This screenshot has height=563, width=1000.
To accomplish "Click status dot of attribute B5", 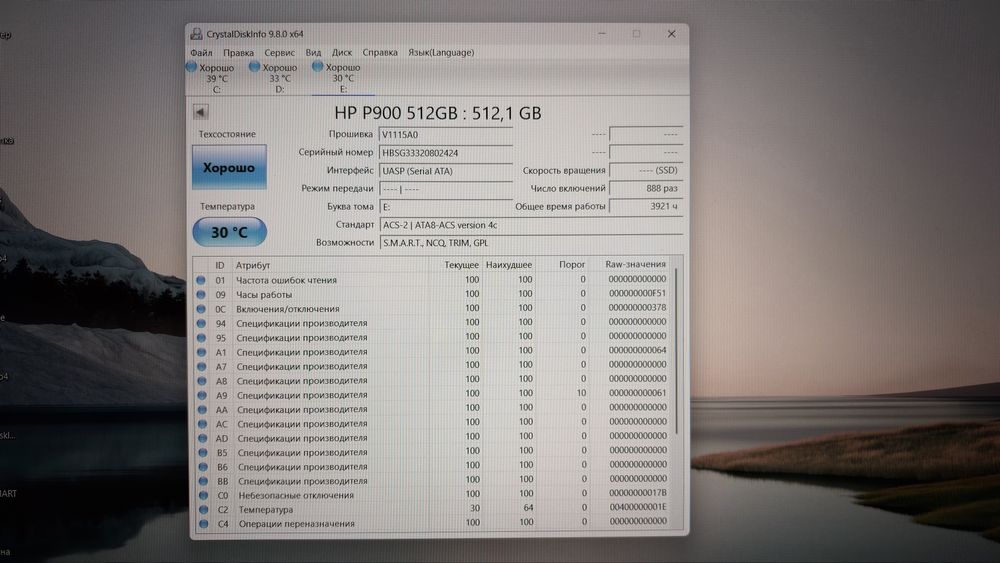I will pos(203,453).
